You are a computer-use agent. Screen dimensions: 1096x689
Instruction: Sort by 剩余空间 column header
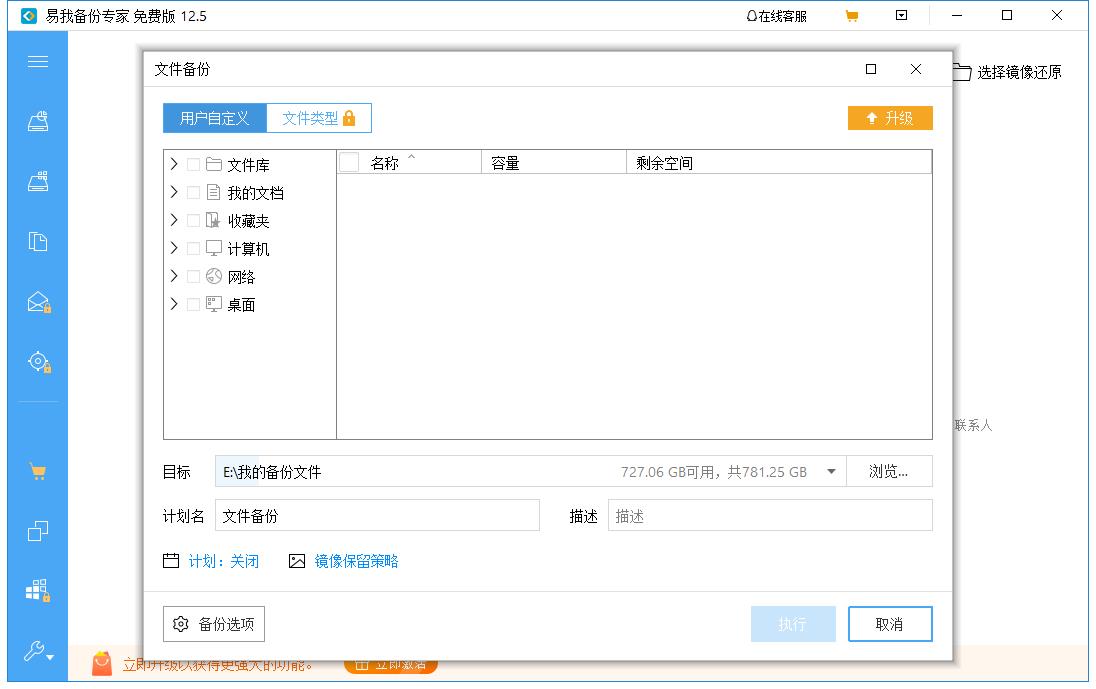click(779, 162)
